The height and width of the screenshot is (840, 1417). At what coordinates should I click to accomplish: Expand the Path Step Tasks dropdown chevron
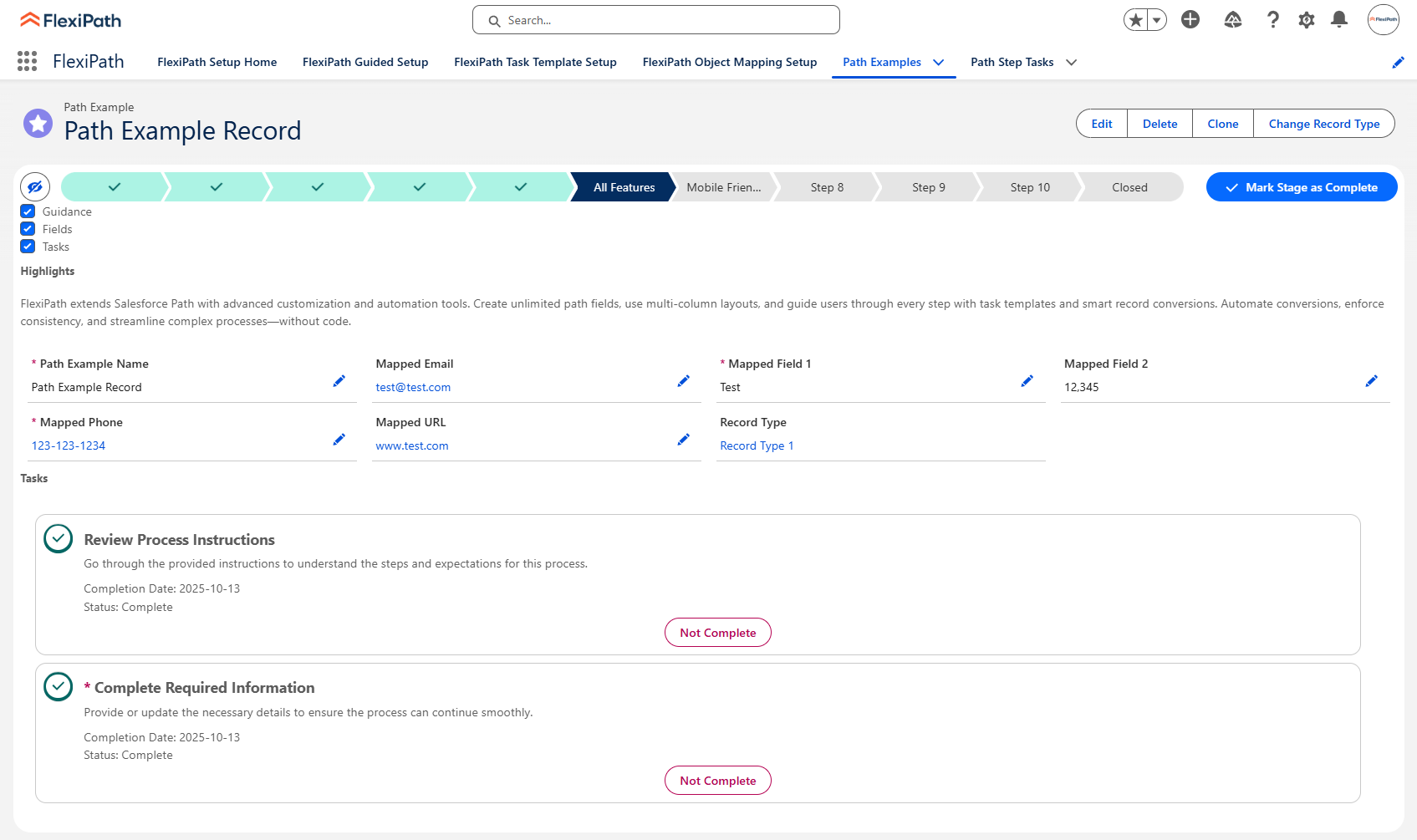(1071, 63)
